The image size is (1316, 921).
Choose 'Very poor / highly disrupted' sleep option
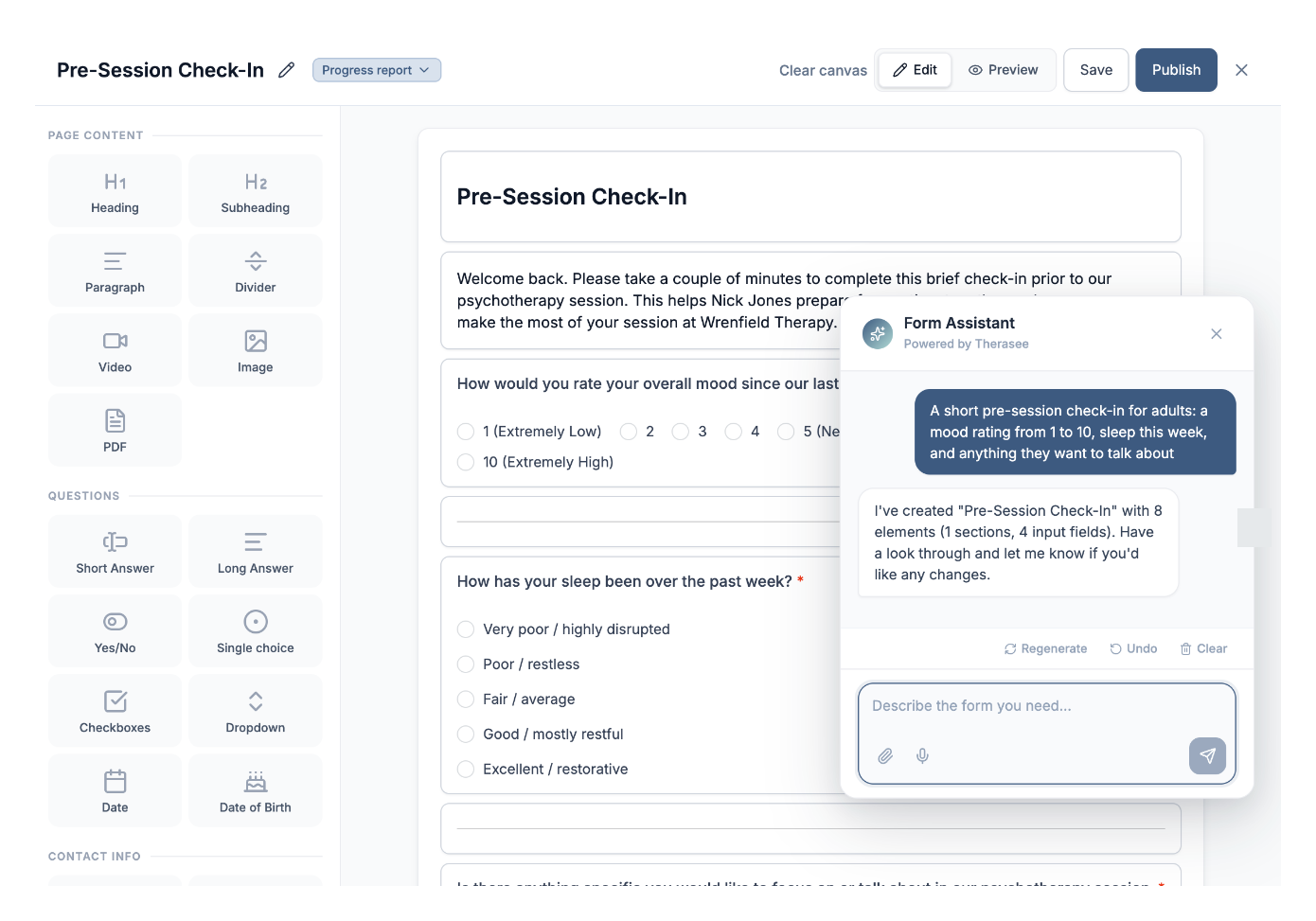466,629
